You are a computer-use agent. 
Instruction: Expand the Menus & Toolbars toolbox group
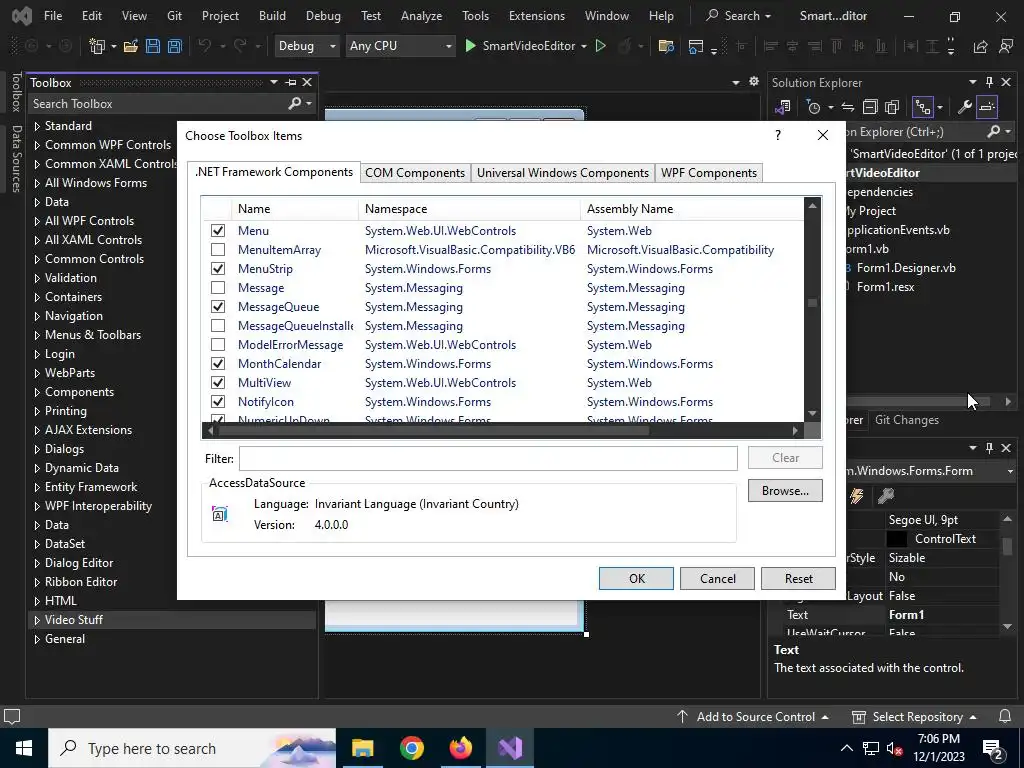pyautogui.click(x=37, y=335)
